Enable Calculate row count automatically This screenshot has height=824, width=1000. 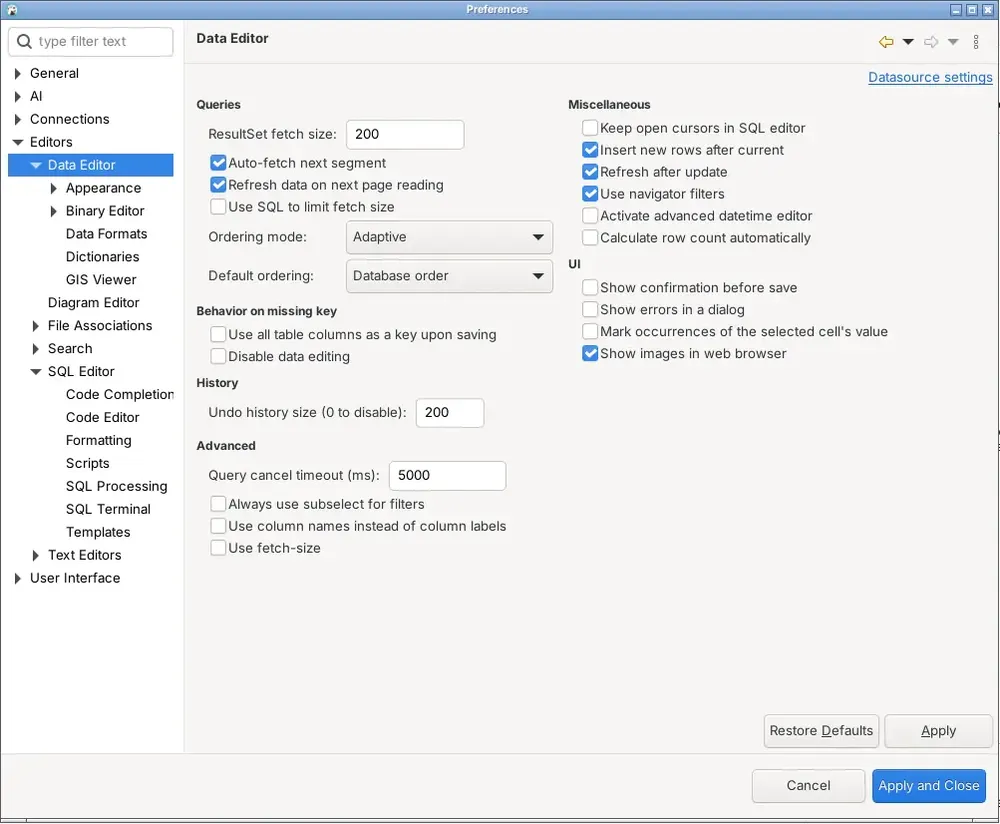tap(590, 238)
